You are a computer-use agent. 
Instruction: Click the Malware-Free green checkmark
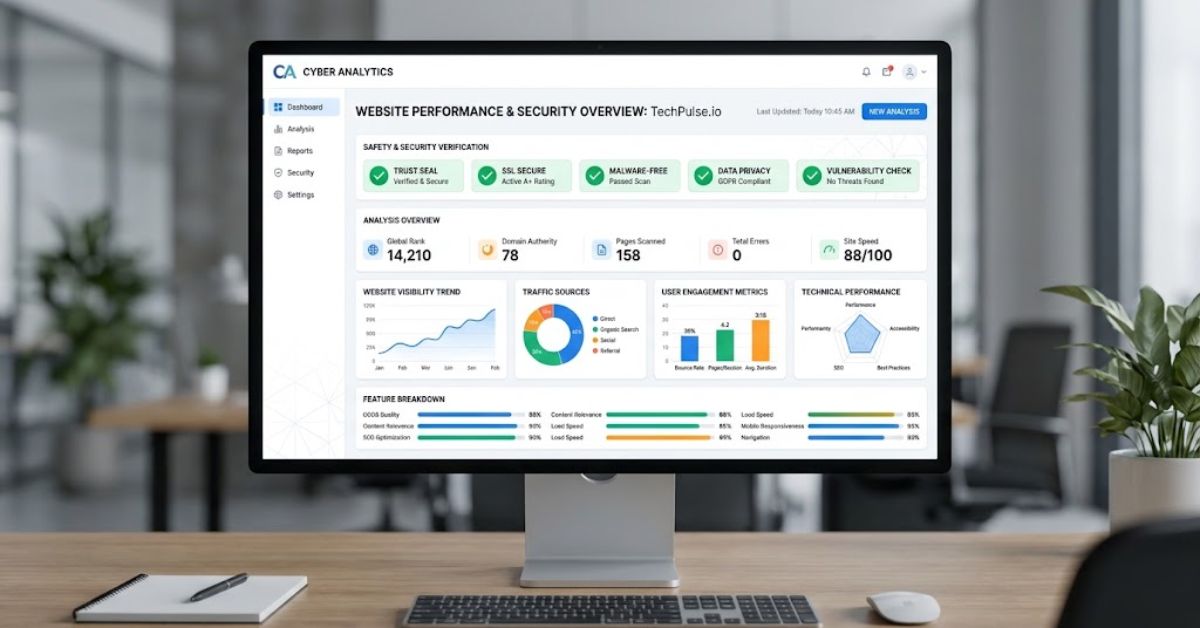[x=595, y=176]
